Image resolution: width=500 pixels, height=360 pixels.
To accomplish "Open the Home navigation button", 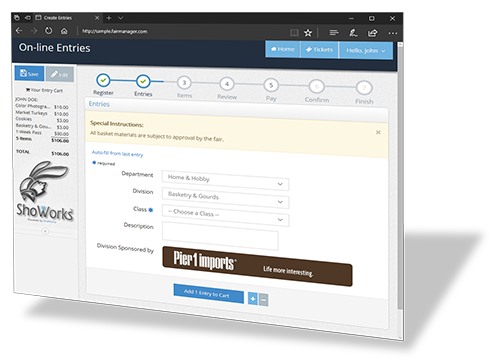I will [283, 49].
